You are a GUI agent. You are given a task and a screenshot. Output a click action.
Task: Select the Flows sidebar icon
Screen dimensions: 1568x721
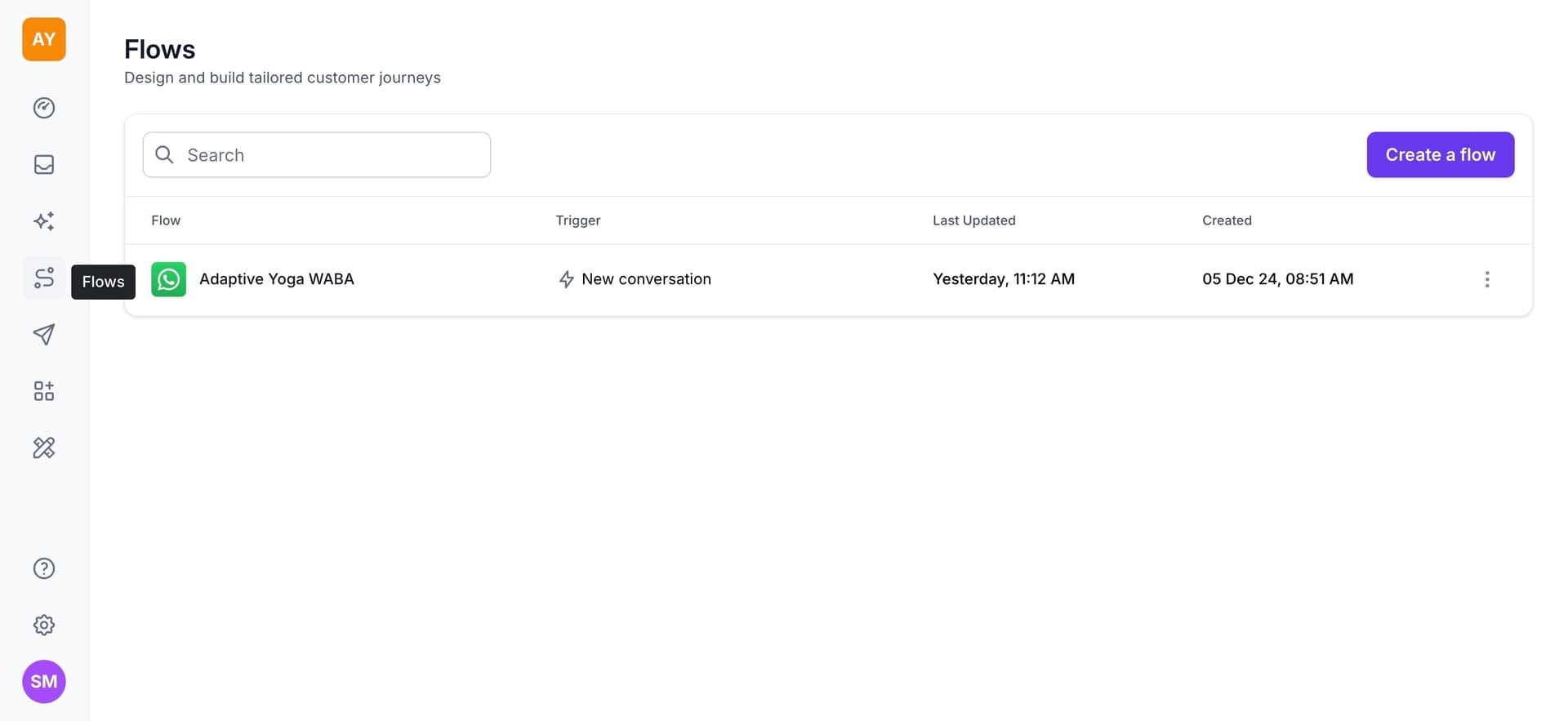pyautogui.click(x=44, y=278)
